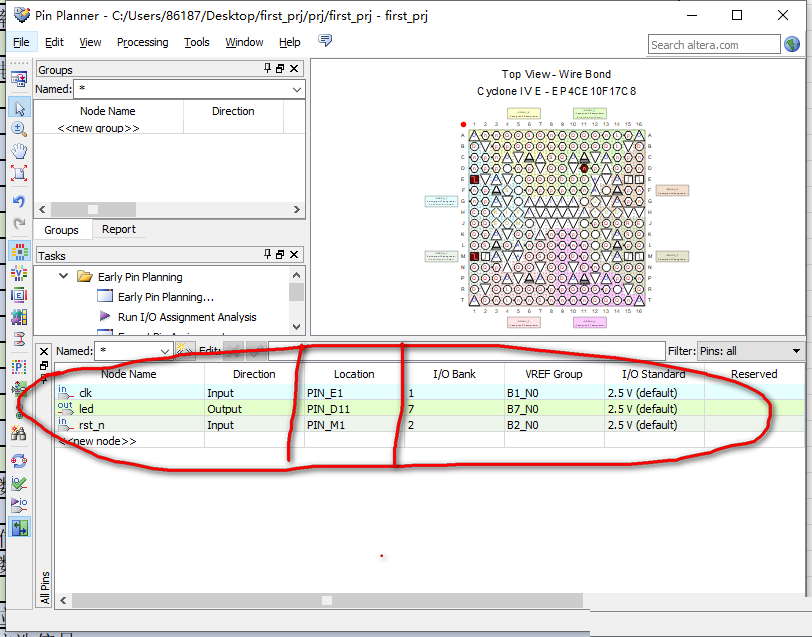The image size is (812, 637).
Task: Click the globe icon beside altera search
Action: click(x=792, y=44)
